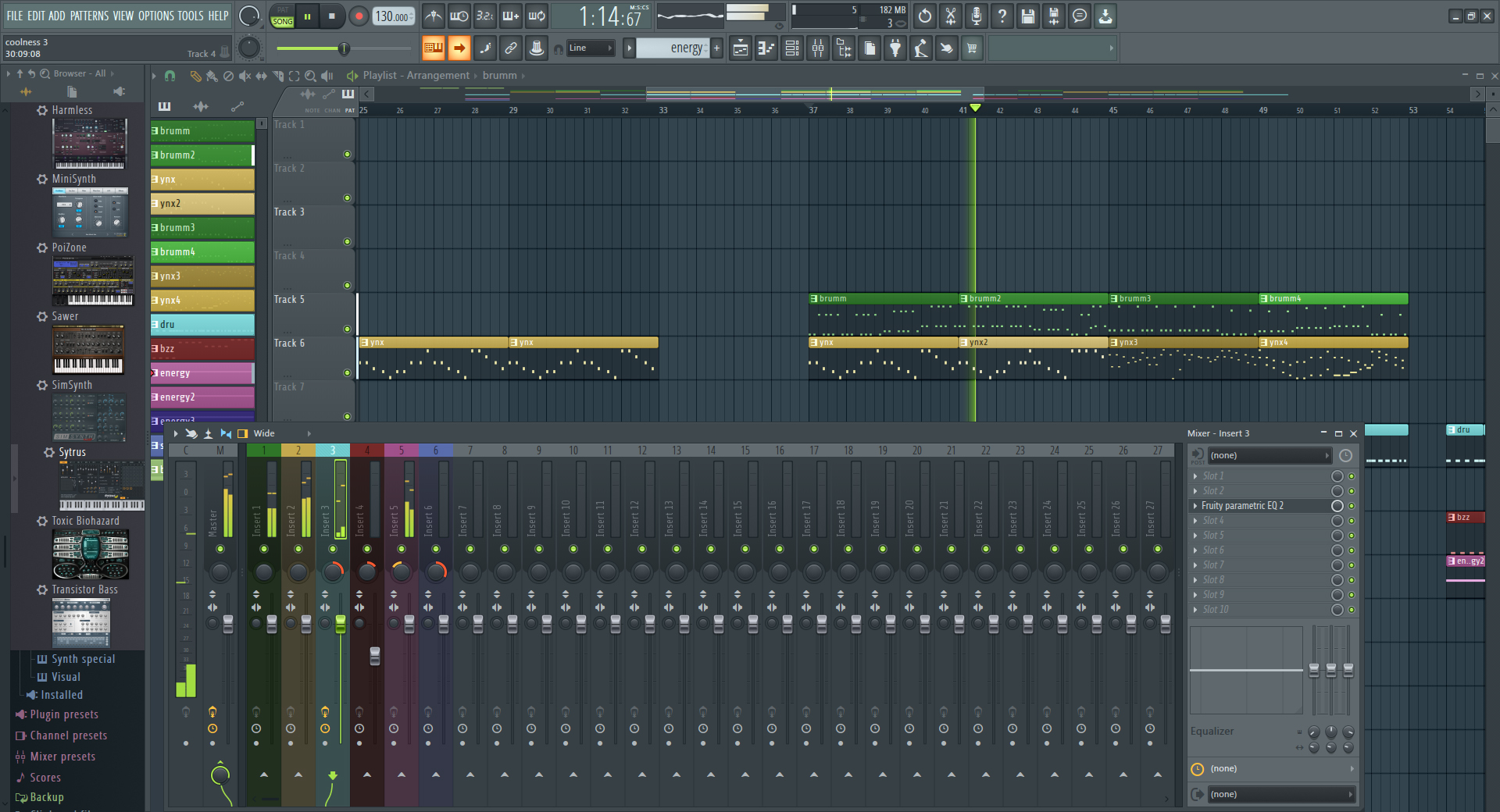The width and height of the screenshot is (1500, 812).
Task: Click the 130.000 tempo field
Action: coord(394,16)
